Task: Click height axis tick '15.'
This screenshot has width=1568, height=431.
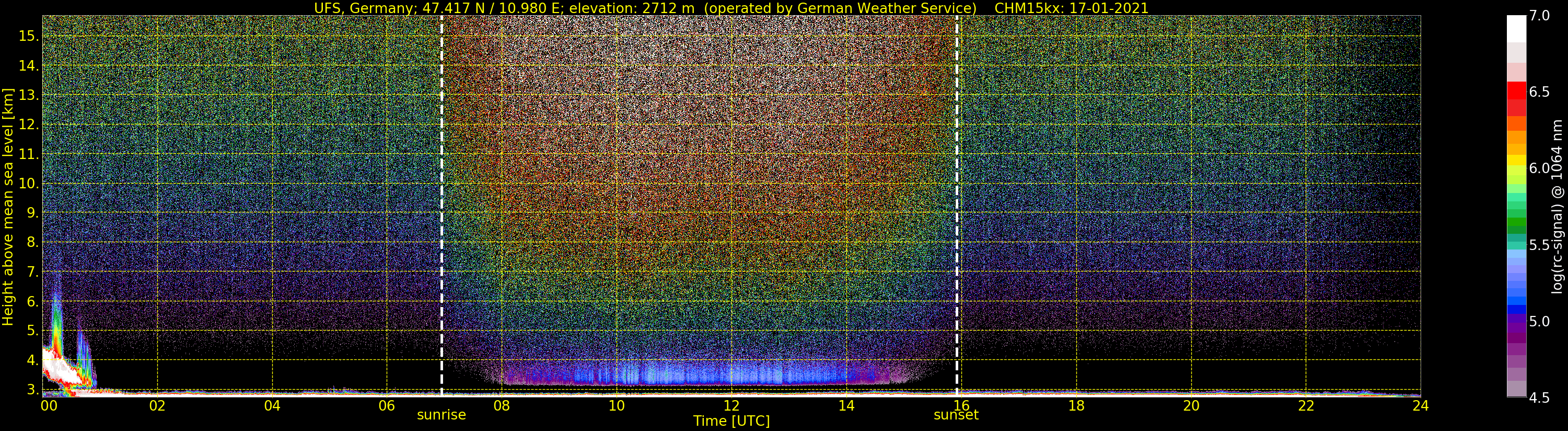Action: (29, 36)
